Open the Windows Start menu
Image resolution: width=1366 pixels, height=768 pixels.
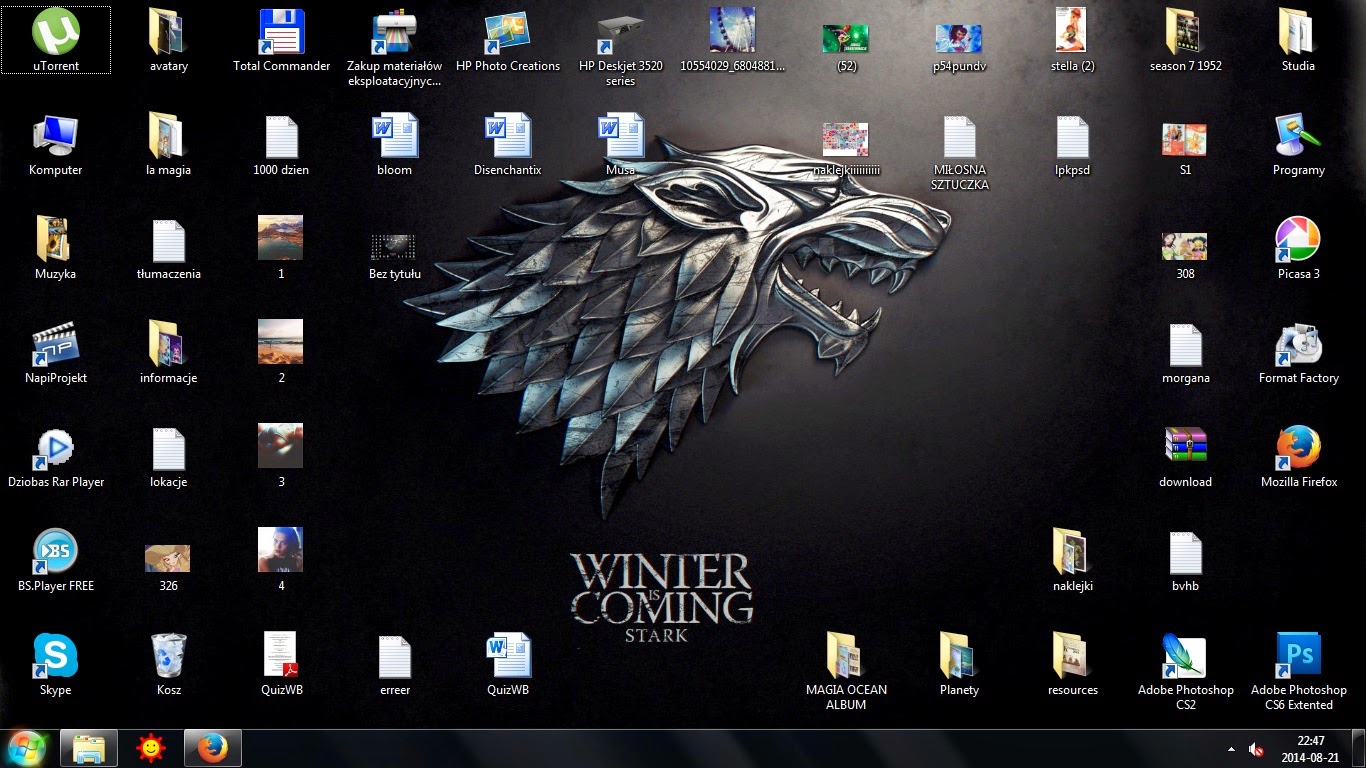pyautogui.click(x=27, y=748)
